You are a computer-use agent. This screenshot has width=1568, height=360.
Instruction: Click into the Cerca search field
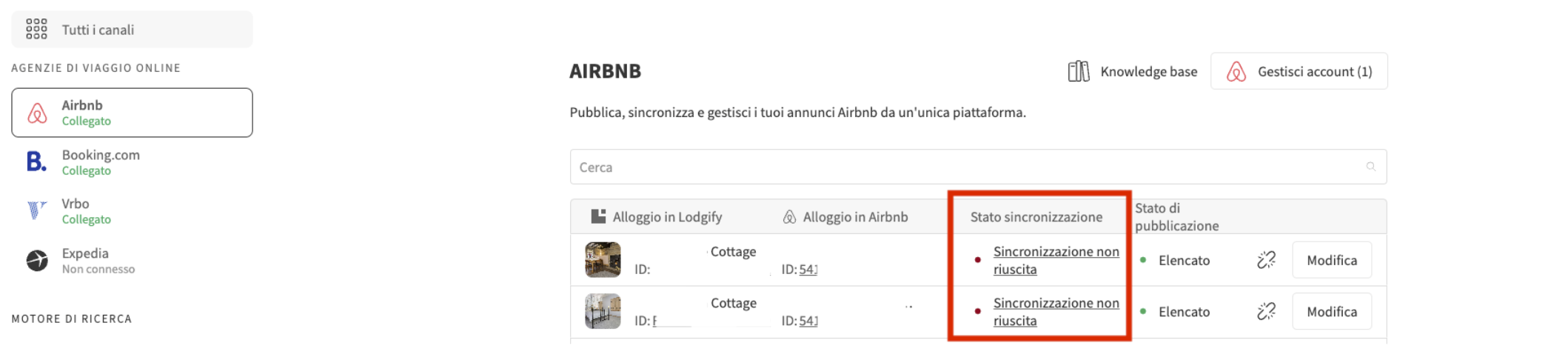pos(962,167)
